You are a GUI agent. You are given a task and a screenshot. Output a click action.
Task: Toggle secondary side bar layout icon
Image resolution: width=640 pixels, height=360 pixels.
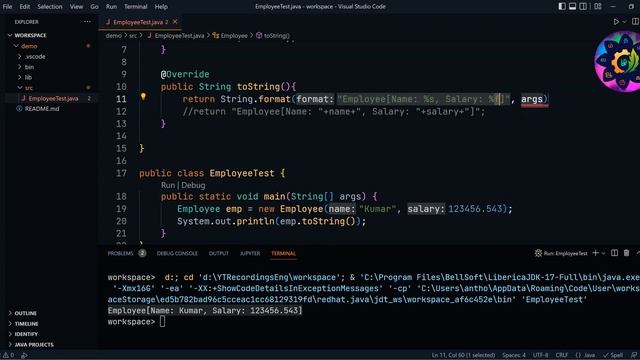click(x=583, y=7)
